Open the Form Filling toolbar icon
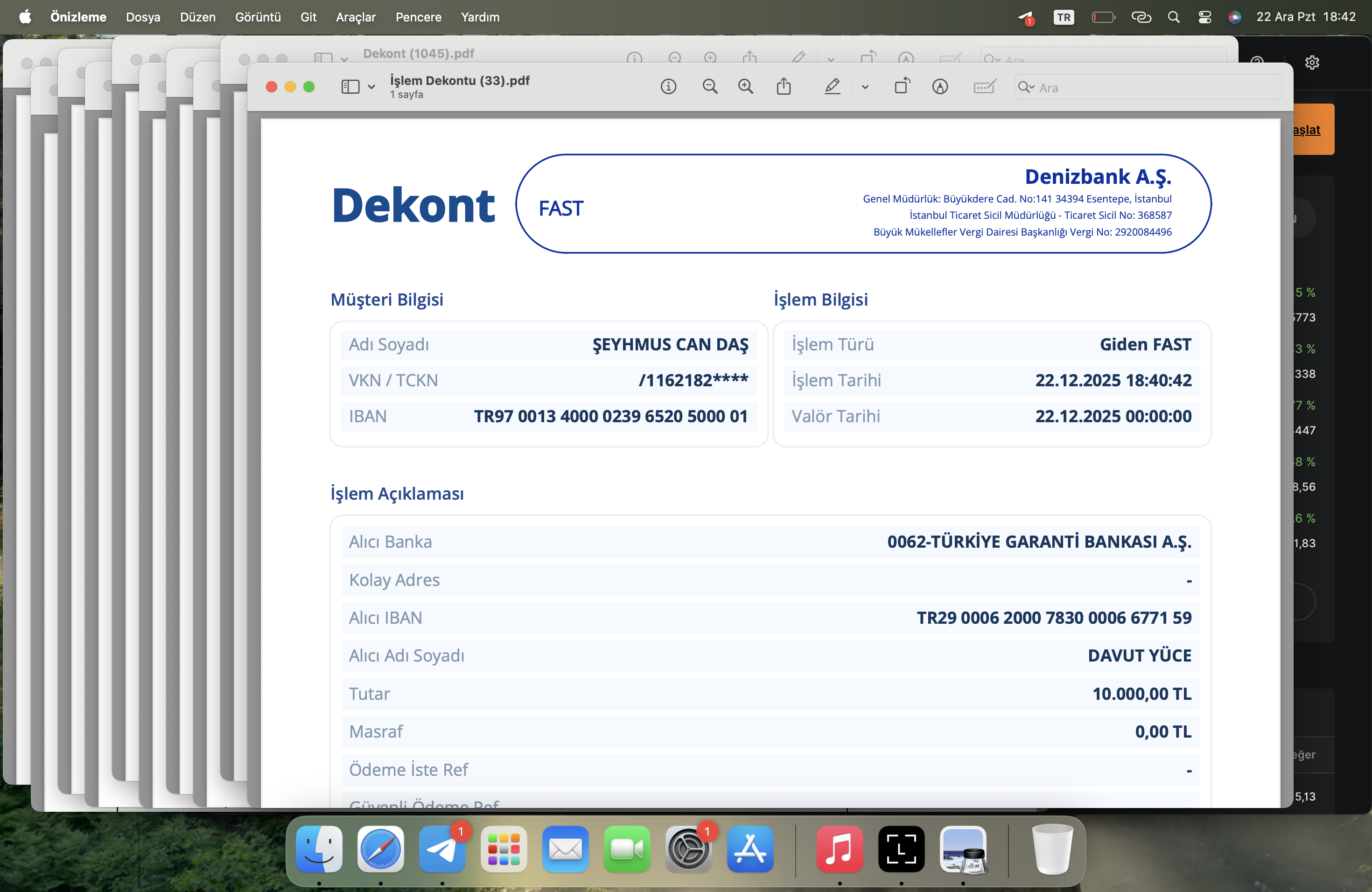The width and height of the screenshot is (1372, 892). coord(985,87)
